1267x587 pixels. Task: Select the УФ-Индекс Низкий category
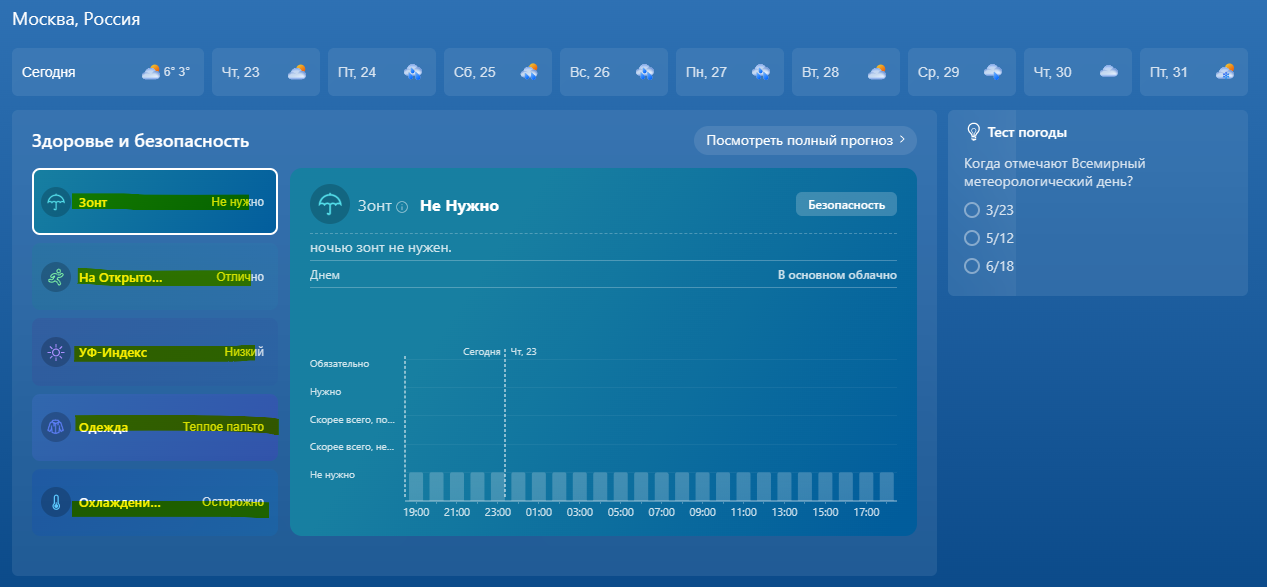[155, 352]
